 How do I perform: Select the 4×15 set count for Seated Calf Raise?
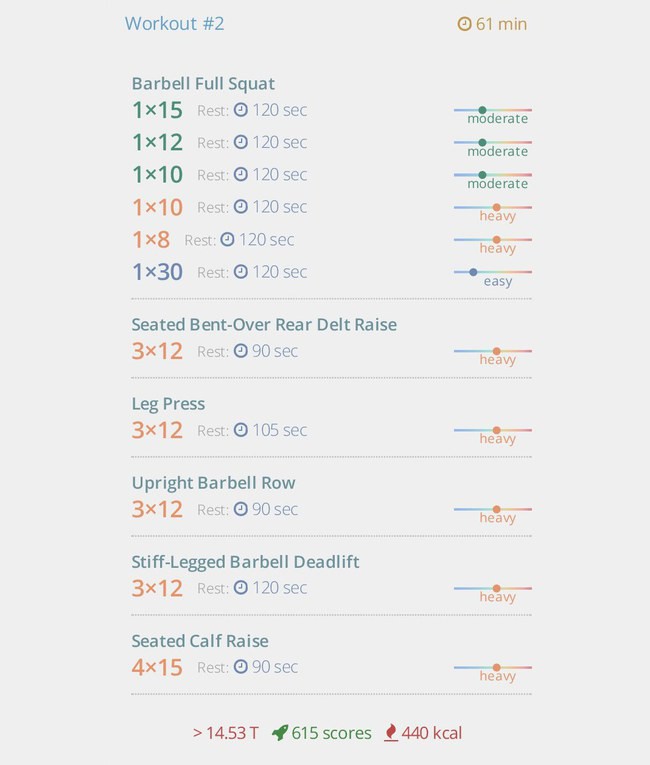157,667
